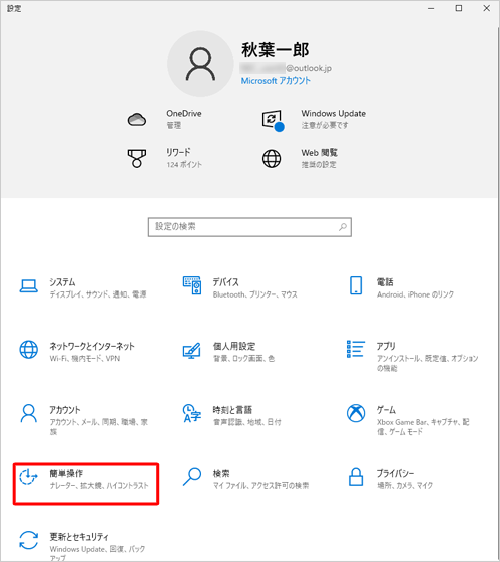
Task: Click '背景、ロック画面、色' description
Action: coord(244,358)
